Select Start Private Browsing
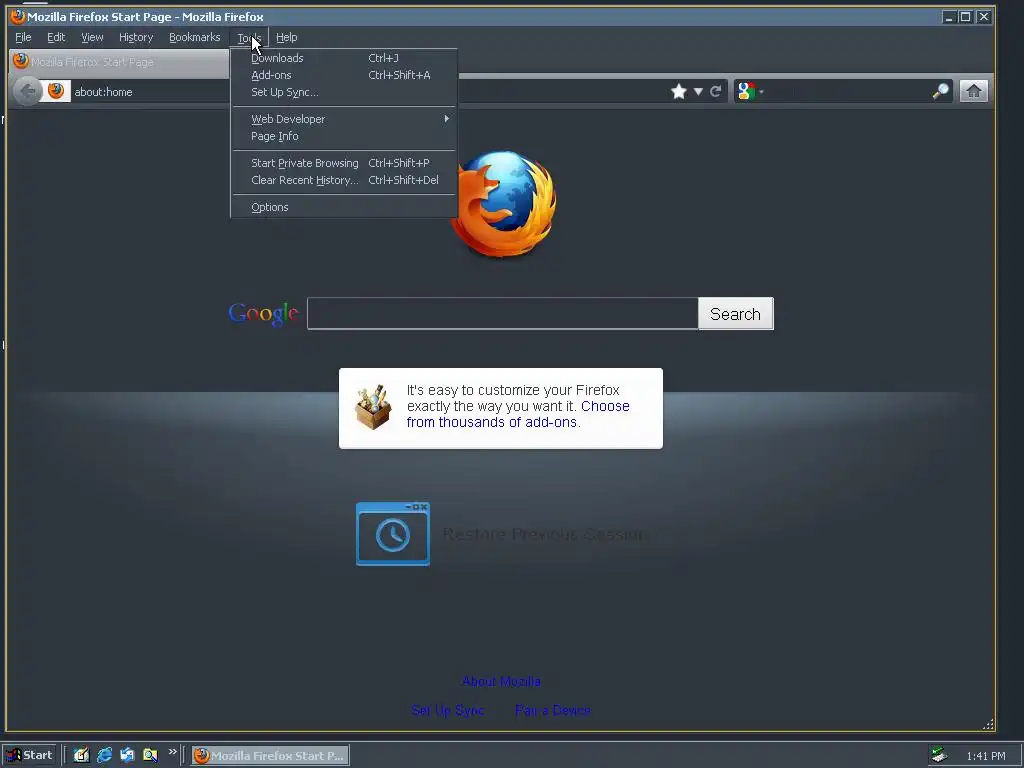This screenshot has width=1024, height=768. (344, 163)
